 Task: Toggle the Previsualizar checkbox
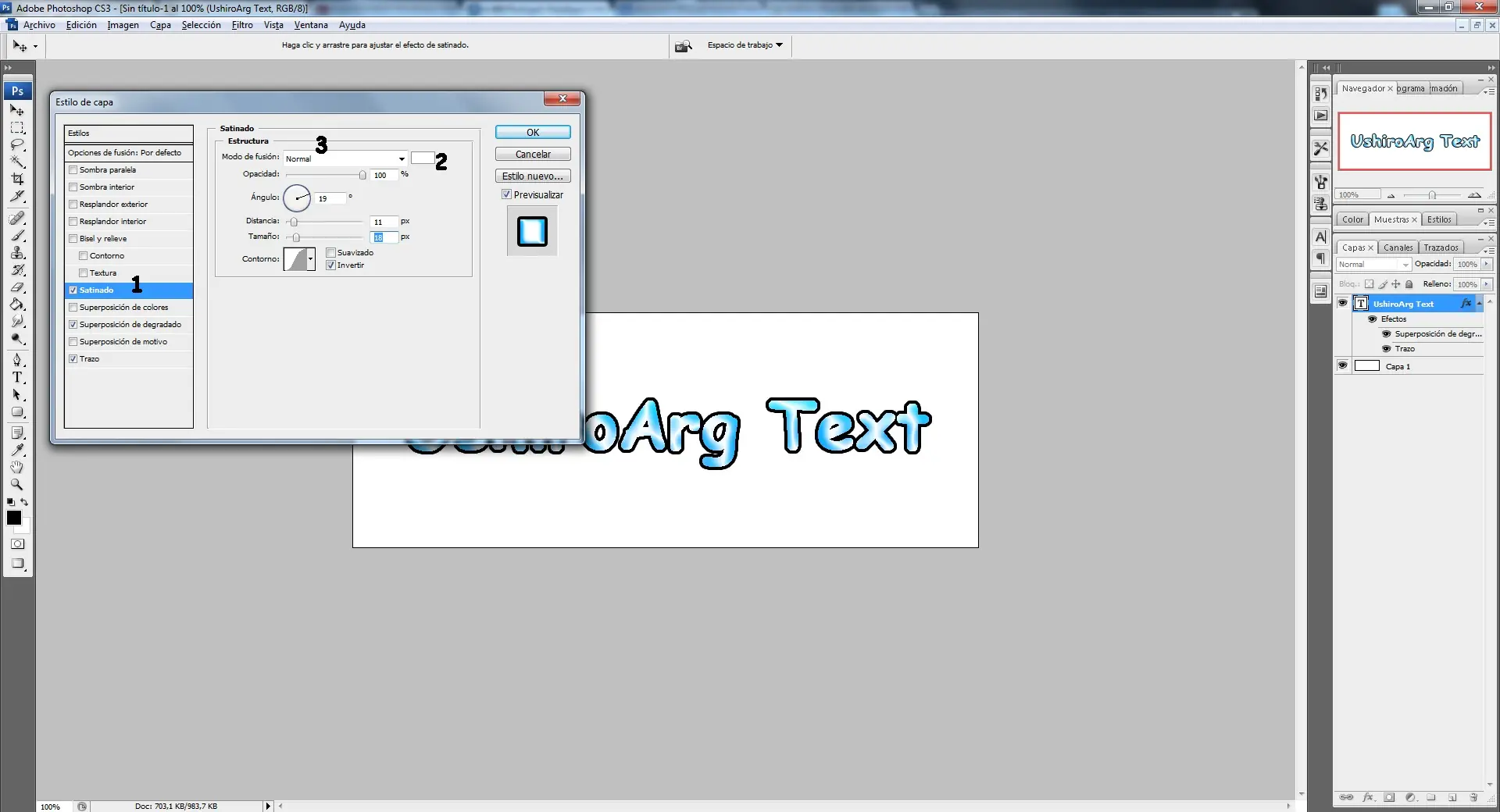[x=506, y=194]
